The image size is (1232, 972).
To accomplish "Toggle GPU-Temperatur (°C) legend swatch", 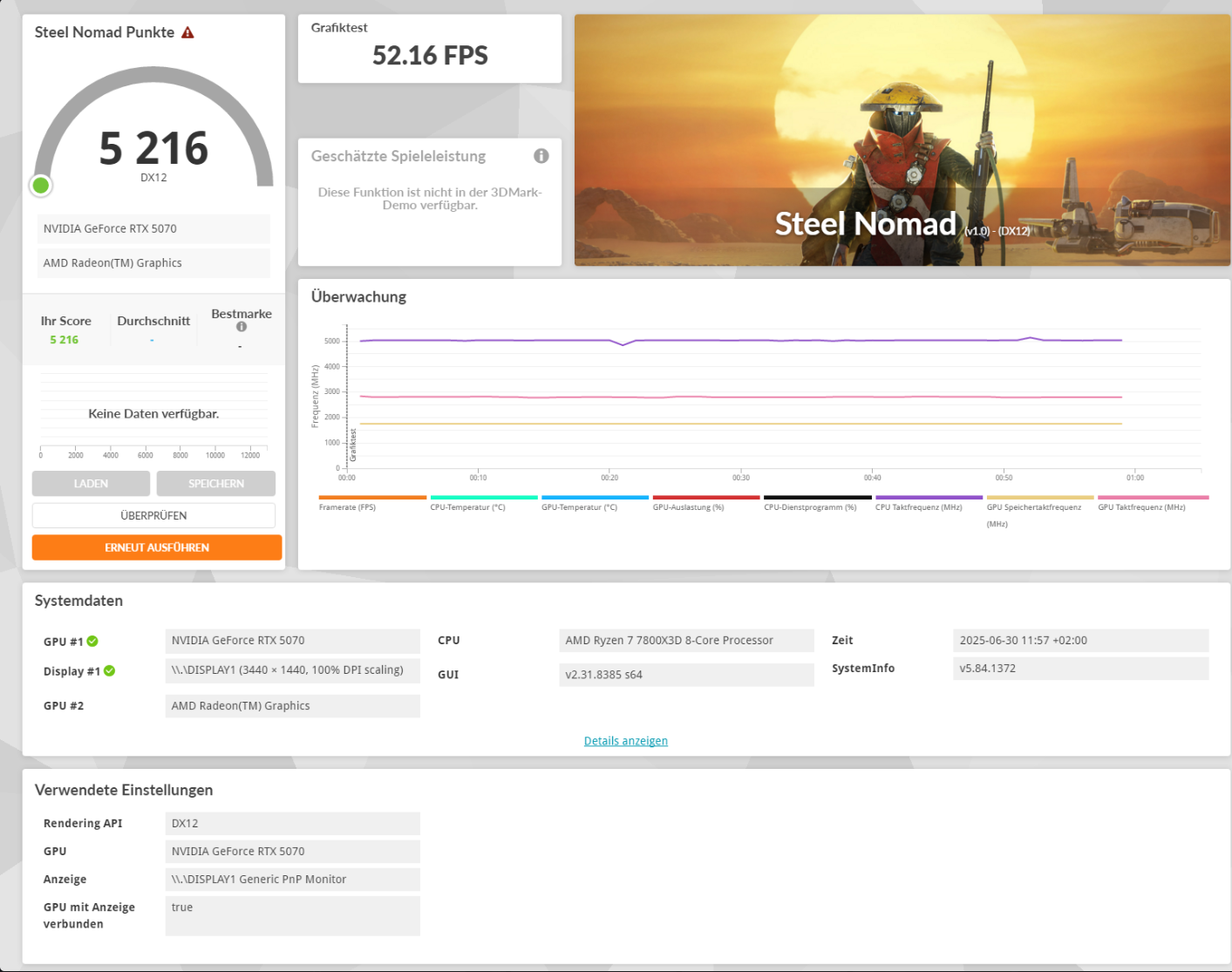I will click(x=595, y=498).
